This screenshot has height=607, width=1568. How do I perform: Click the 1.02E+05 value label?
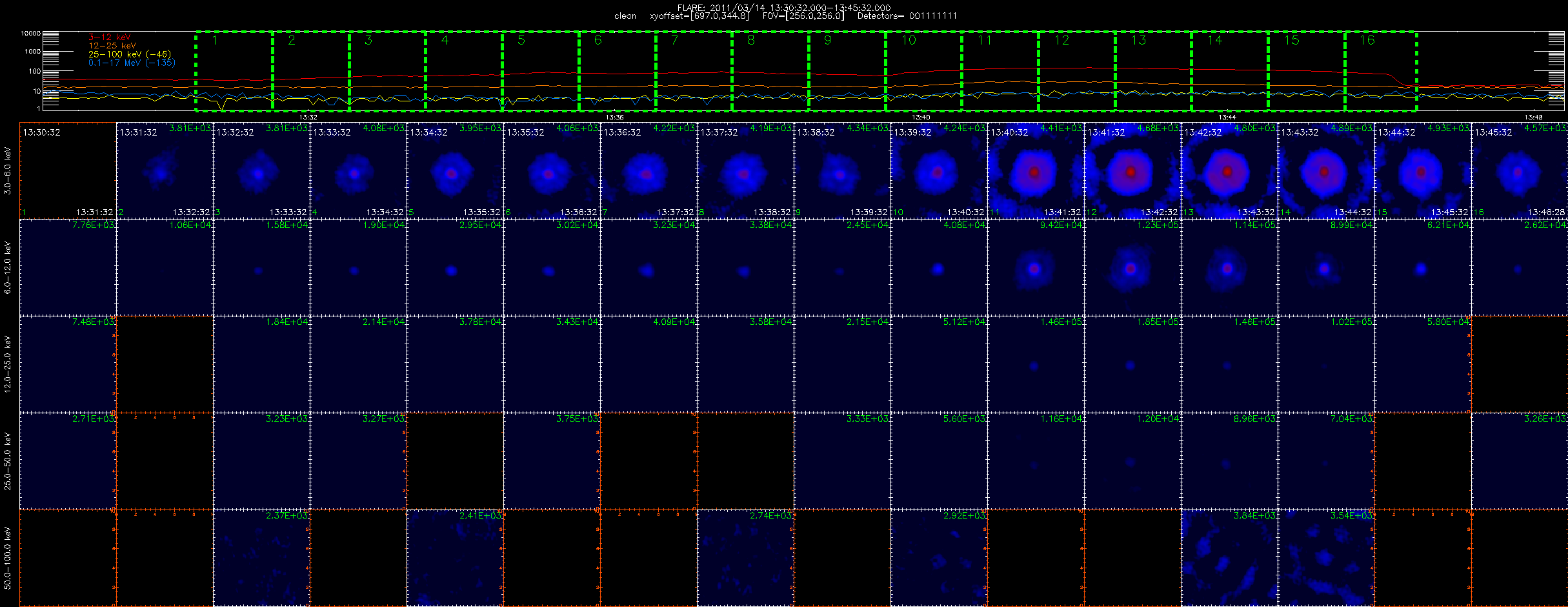click(x=1352, y=322)
